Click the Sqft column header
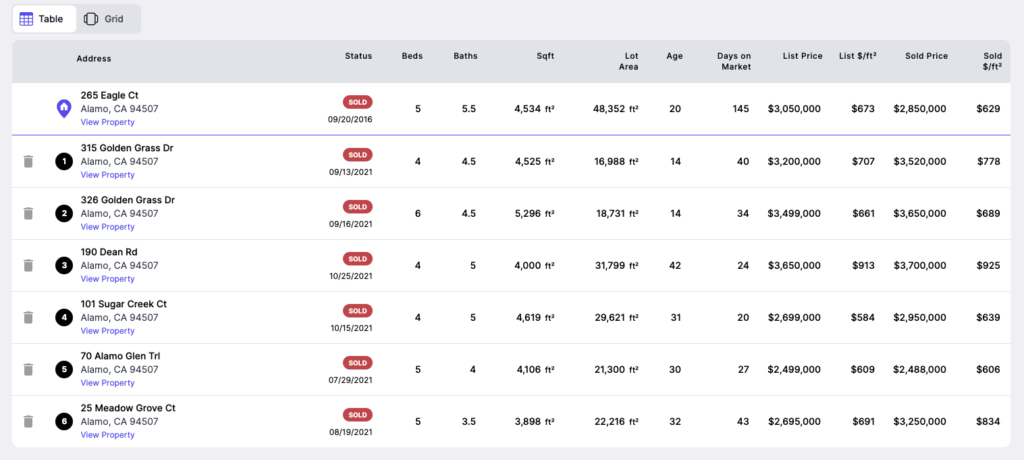 (545, 56)
